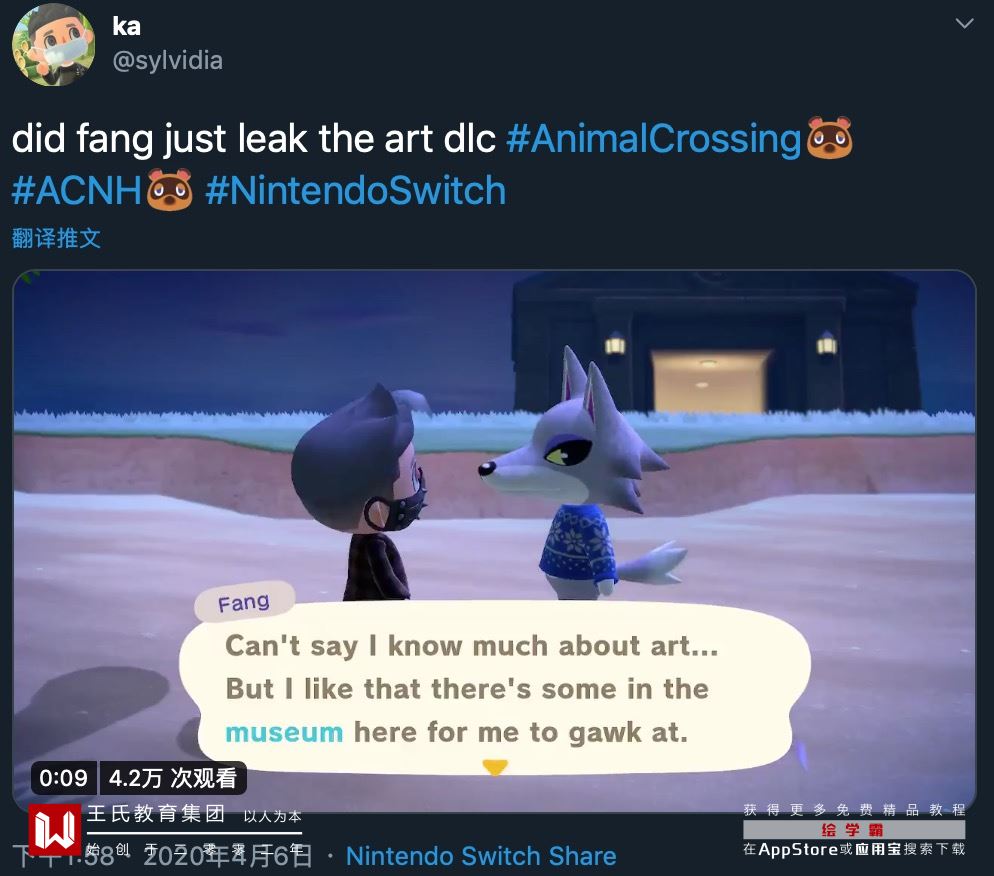Click the 0:09 video duration badge
994x876 pixels.
pyautogui.click(x=63, y=778)
